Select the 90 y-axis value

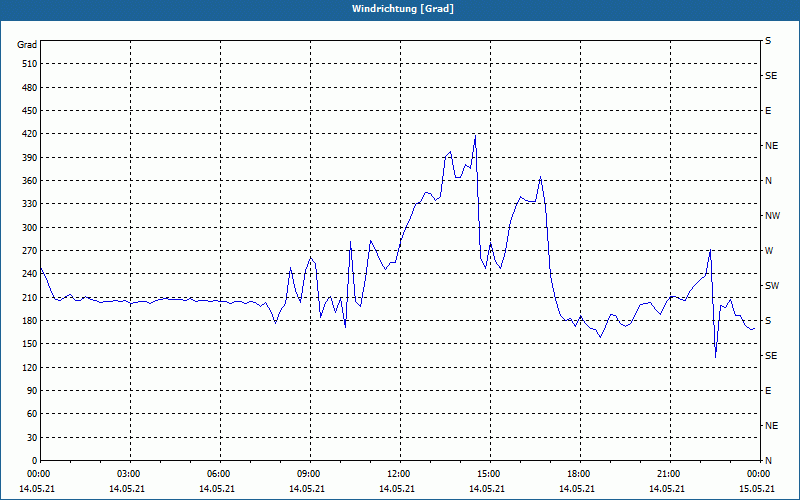(32, 391)
